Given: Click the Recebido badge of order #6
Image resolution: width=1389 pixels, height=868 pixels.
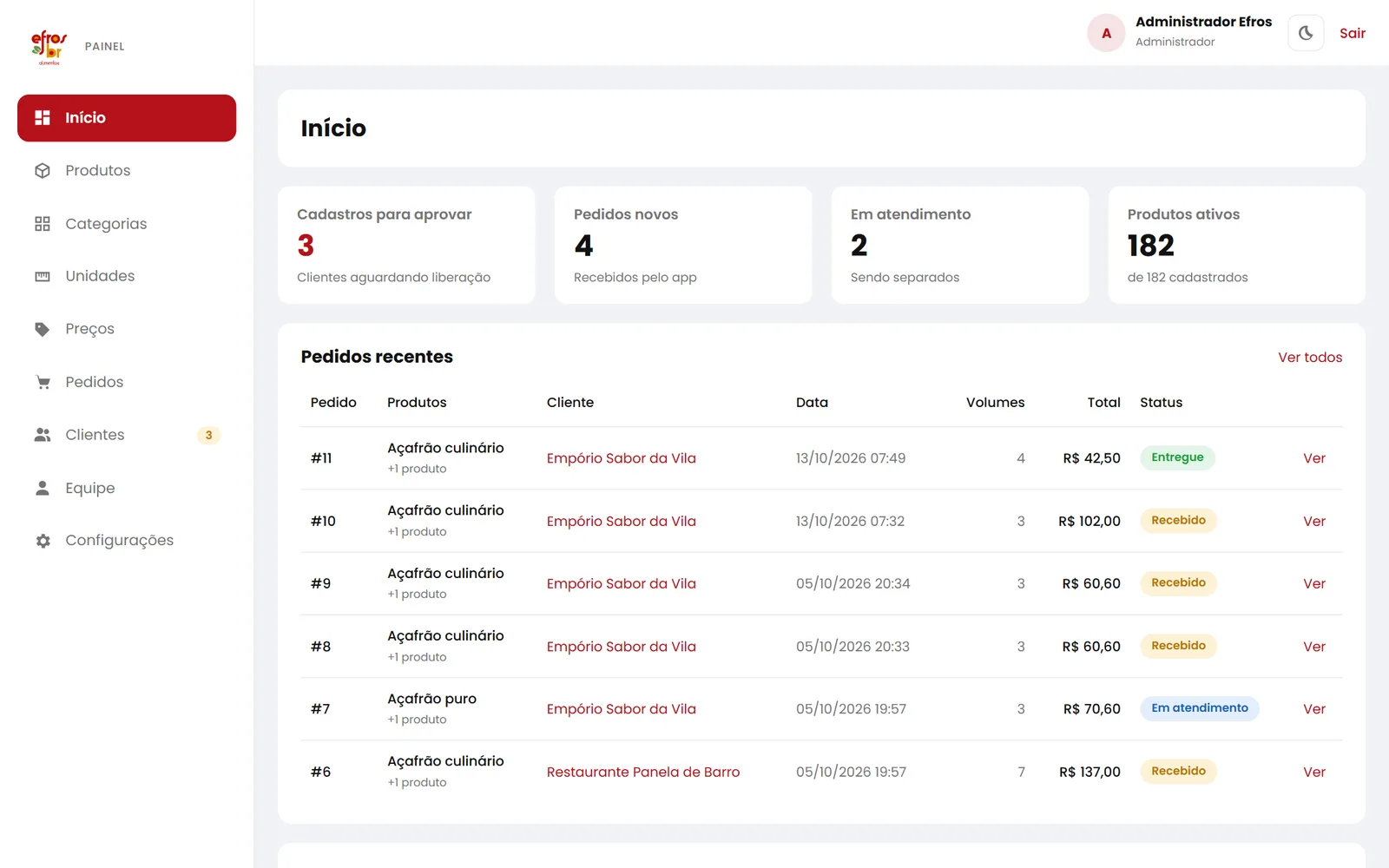Looking at the screenshot, I should click(x=1178, y=771).
